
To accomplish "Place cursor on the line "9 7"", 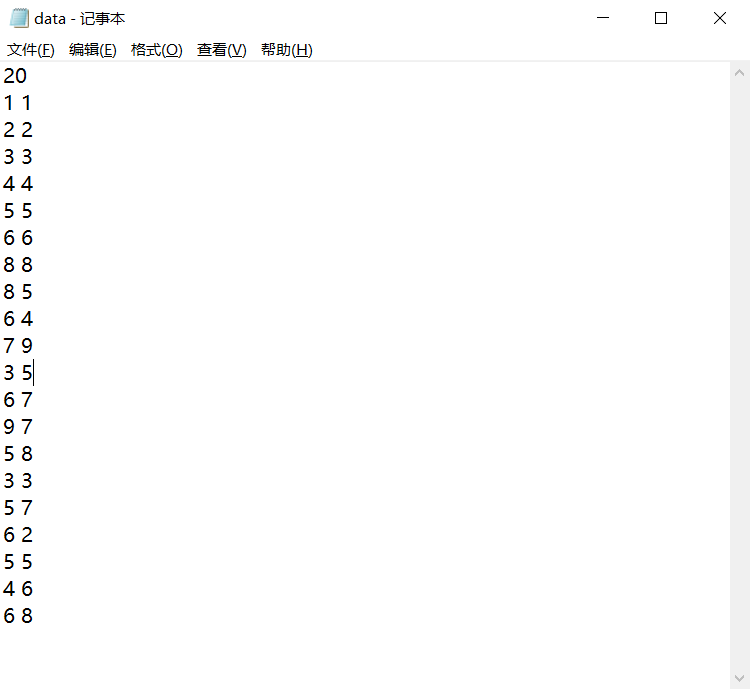I will (x=18, y=427).
